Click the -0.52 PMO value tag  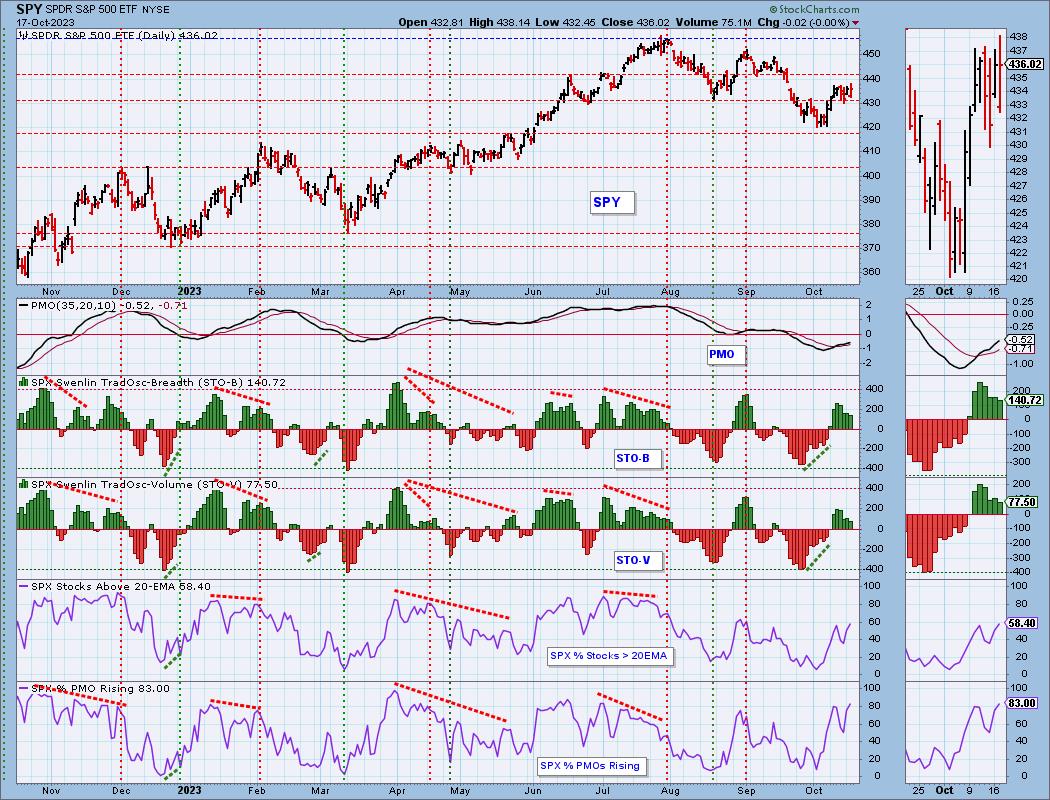coord(1021,339)
